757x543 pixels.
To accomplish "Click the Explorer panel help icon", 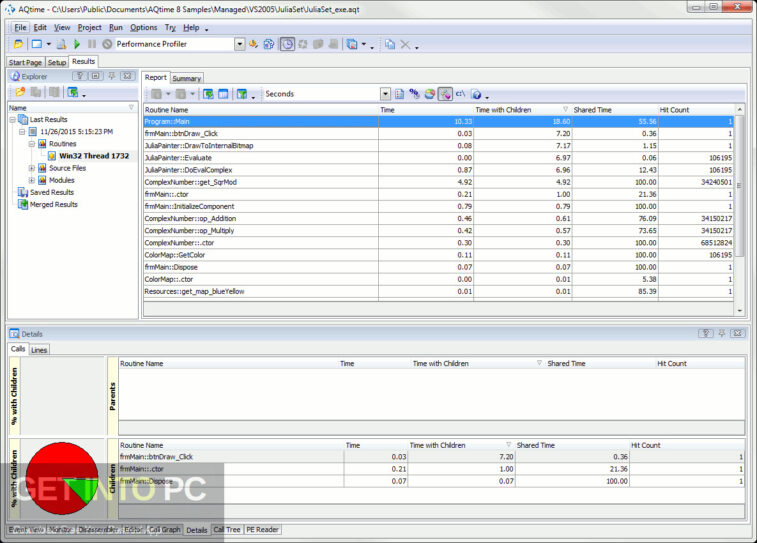I will (x=80, y=76).
